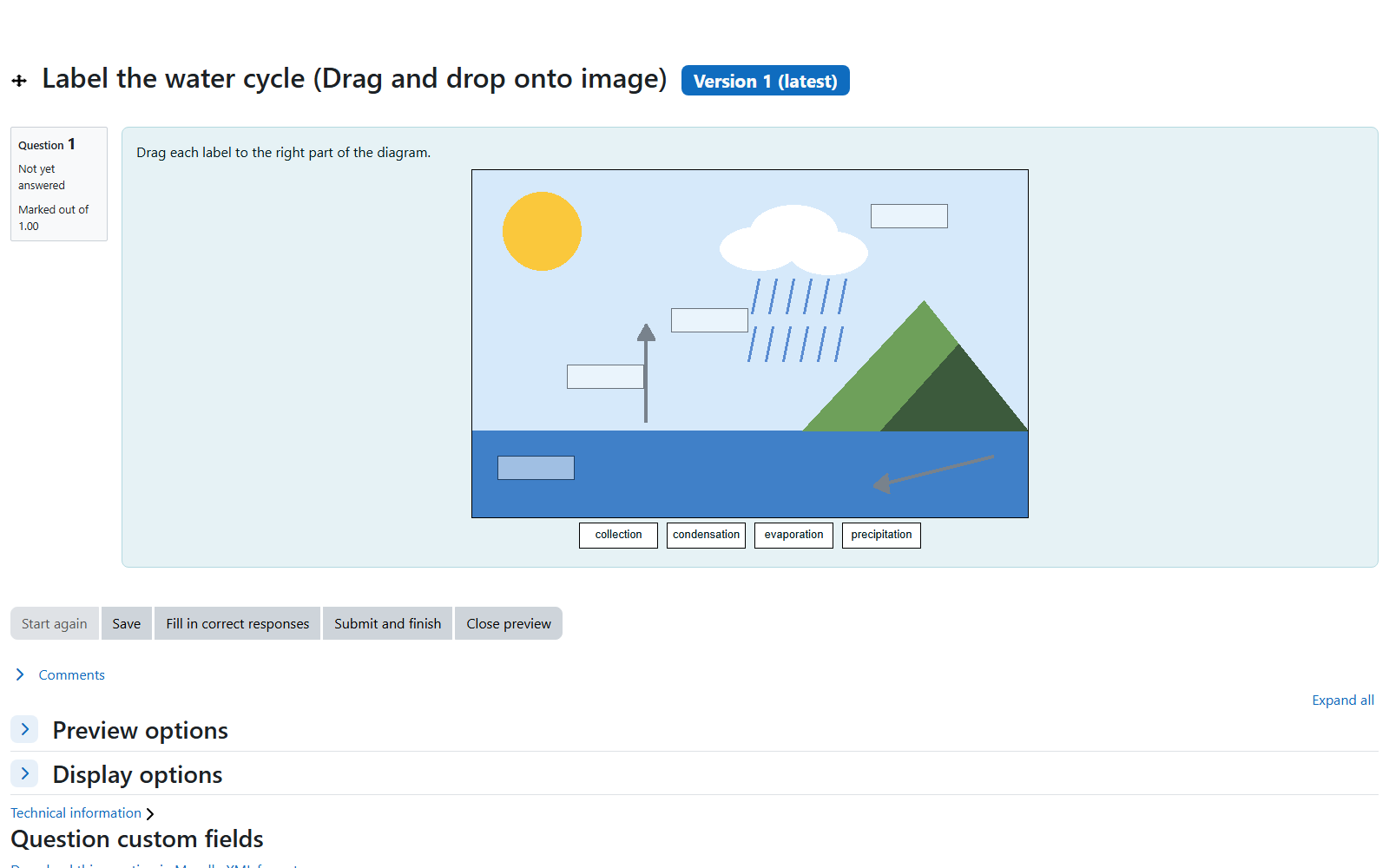Click the Version 1 (latest) badge
Image resolution: width=1389 pixels, height=868 pixels.
tap(765, 81)
